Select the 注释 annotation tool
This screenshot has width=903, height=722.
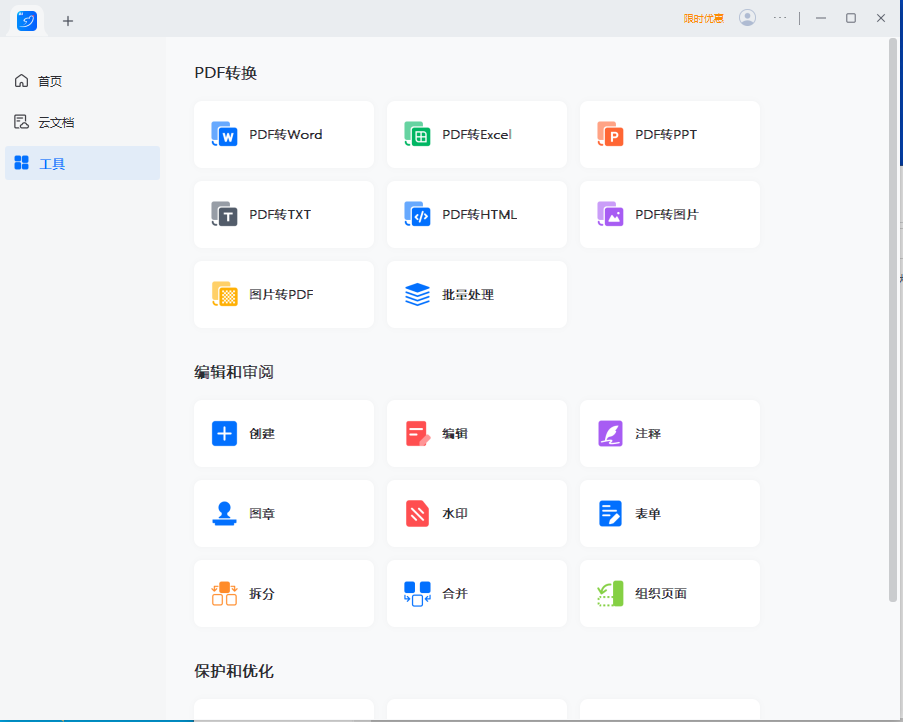click(669, 433)
